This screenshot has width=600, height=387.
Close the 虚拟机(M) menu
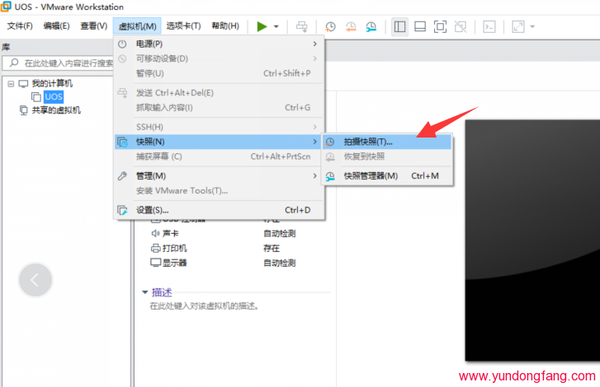[137, 26]
